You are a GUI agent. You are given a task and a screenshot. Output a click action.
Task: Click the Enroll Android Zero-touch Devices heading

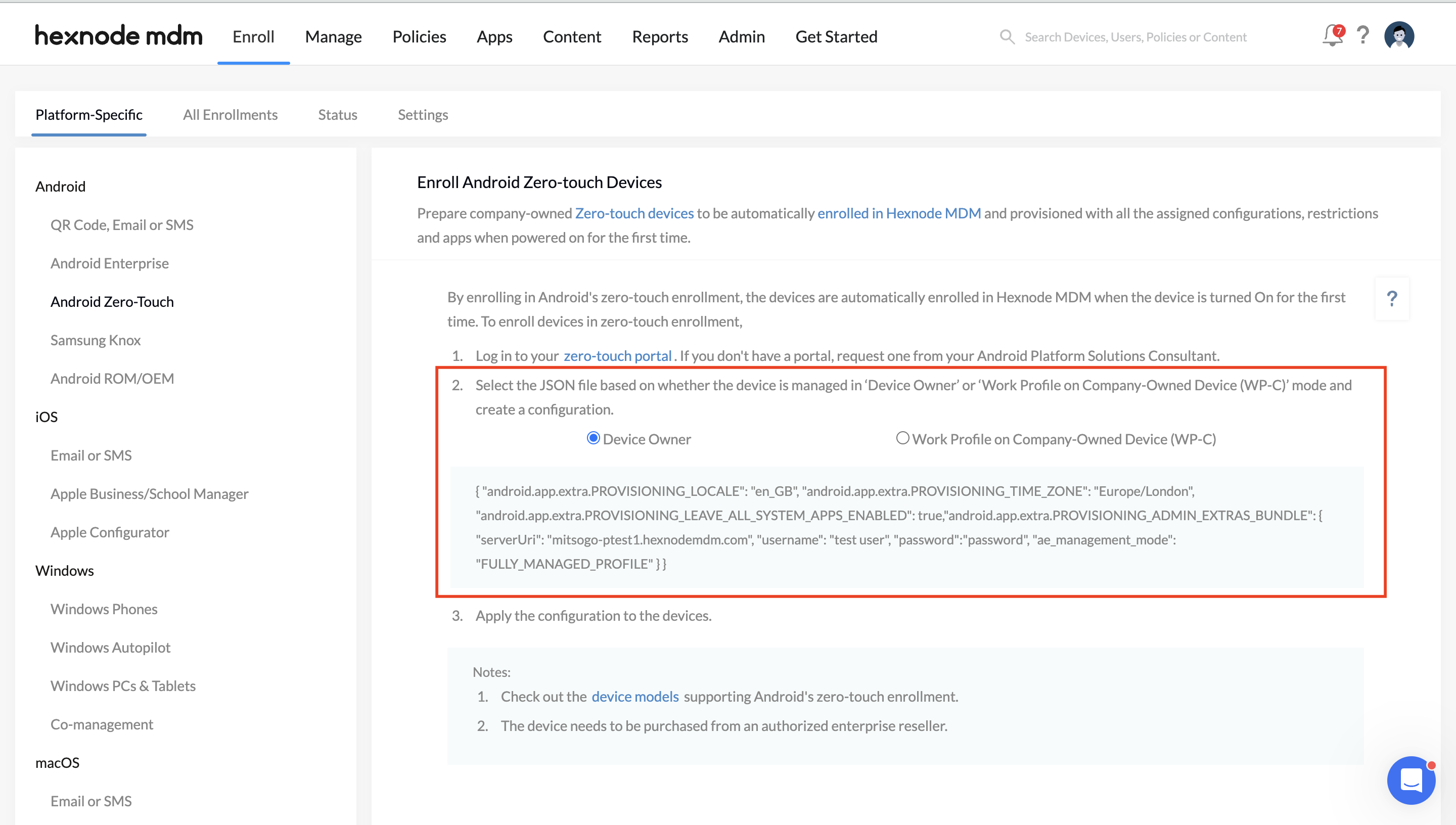[539, 182]
